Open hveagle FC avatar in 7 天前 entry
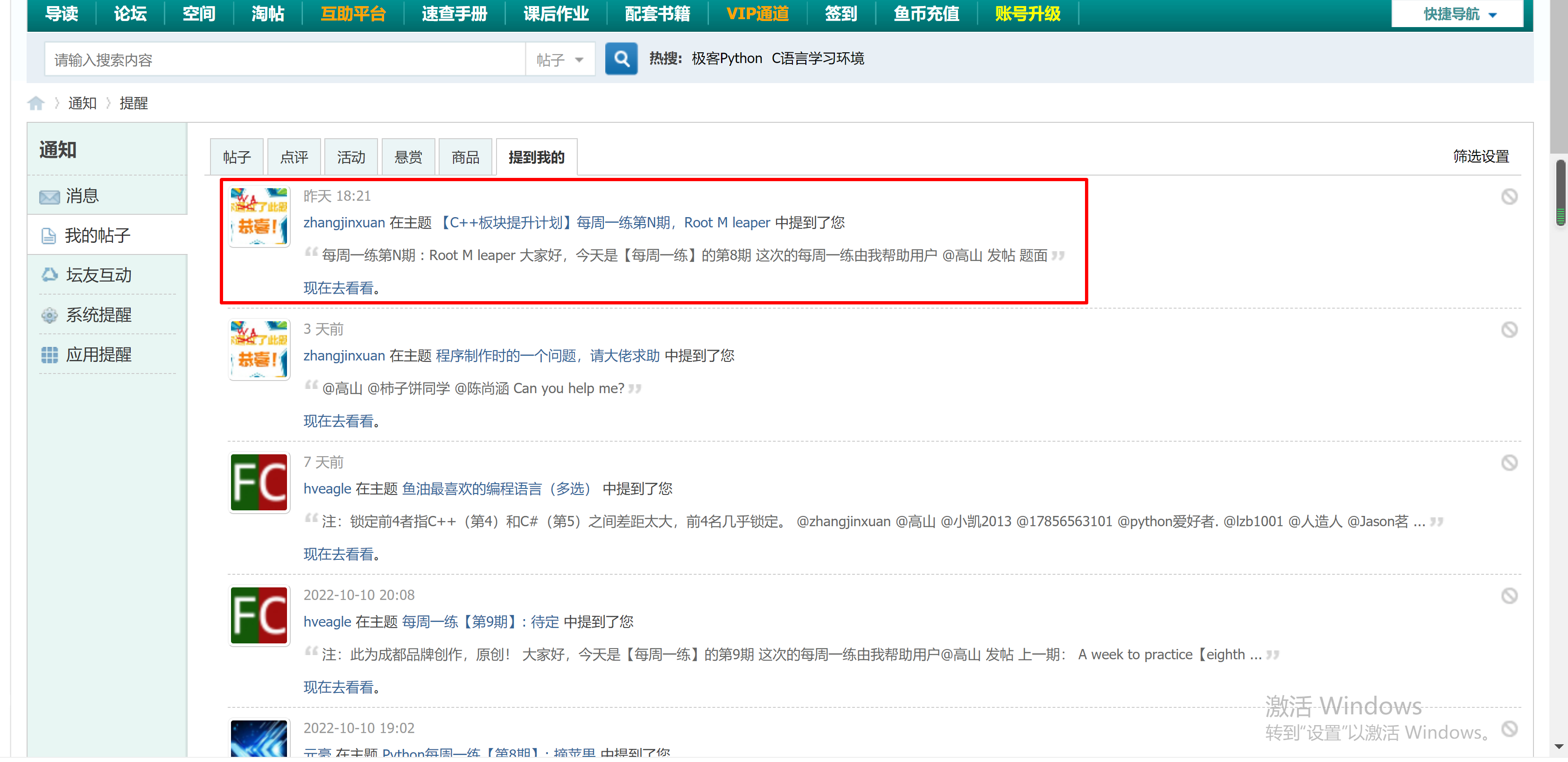Viewport: 1568px width, 762px height. click(259, 482)
